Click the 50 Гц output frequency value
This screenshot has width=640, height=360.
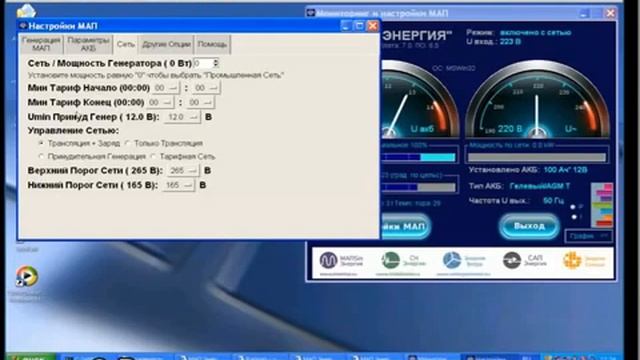click(x=553, y=200)
